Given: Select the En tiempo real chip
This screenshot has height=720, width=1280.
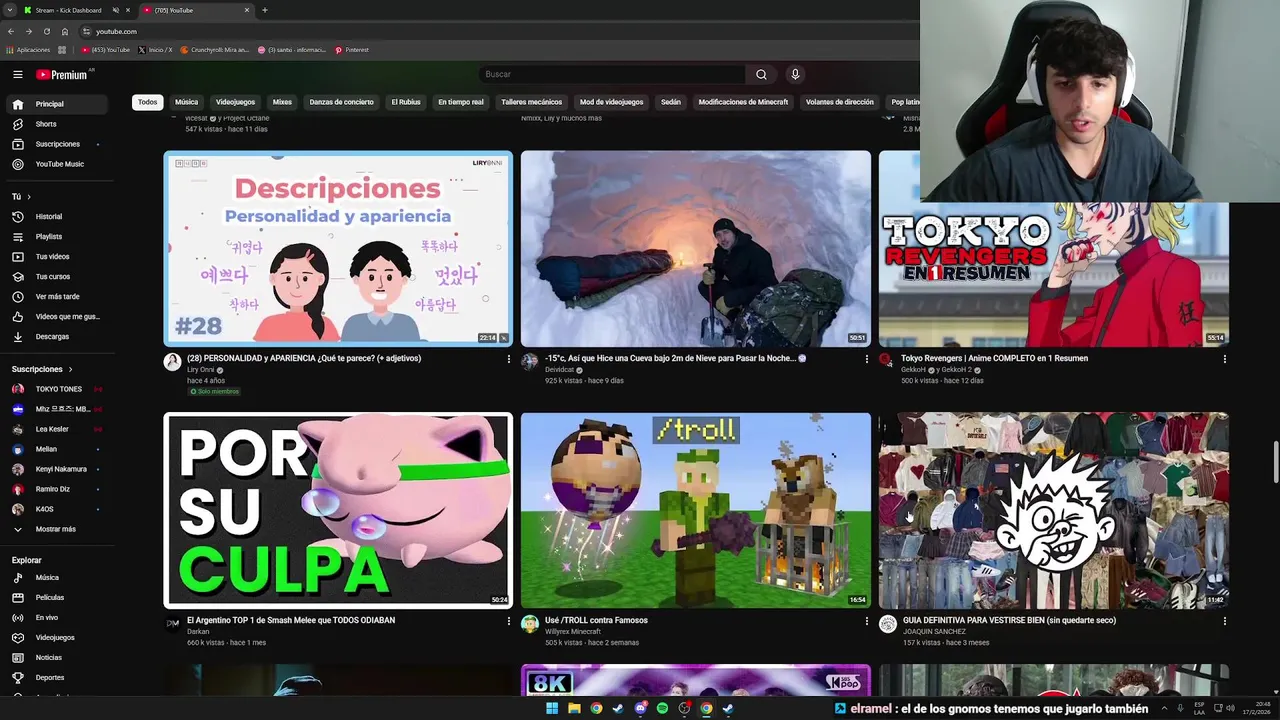Looking at the screenshot, I should click(x=461, y=102).
